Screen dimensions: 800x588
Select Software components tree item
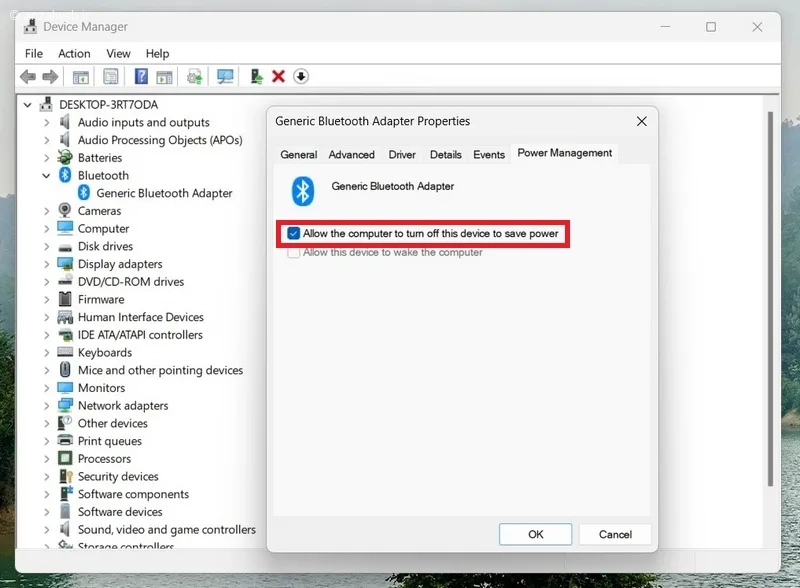(133, 494)
